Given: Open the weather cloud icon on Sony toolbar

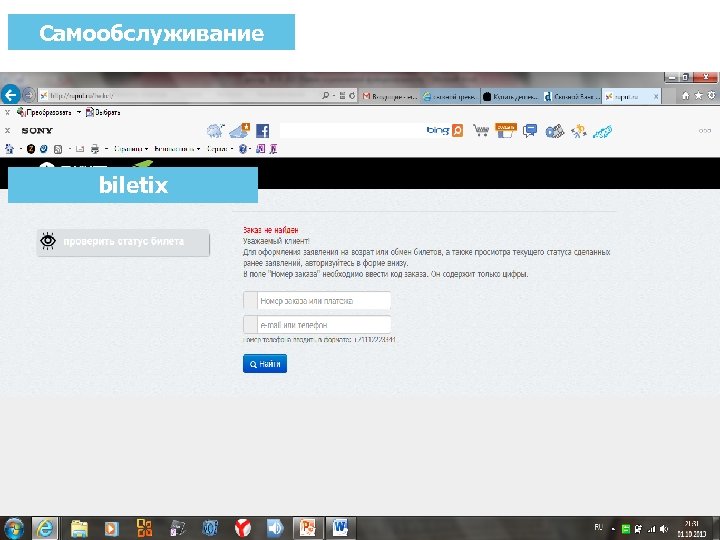Looking at the screenshot, I should pos(215,131).
